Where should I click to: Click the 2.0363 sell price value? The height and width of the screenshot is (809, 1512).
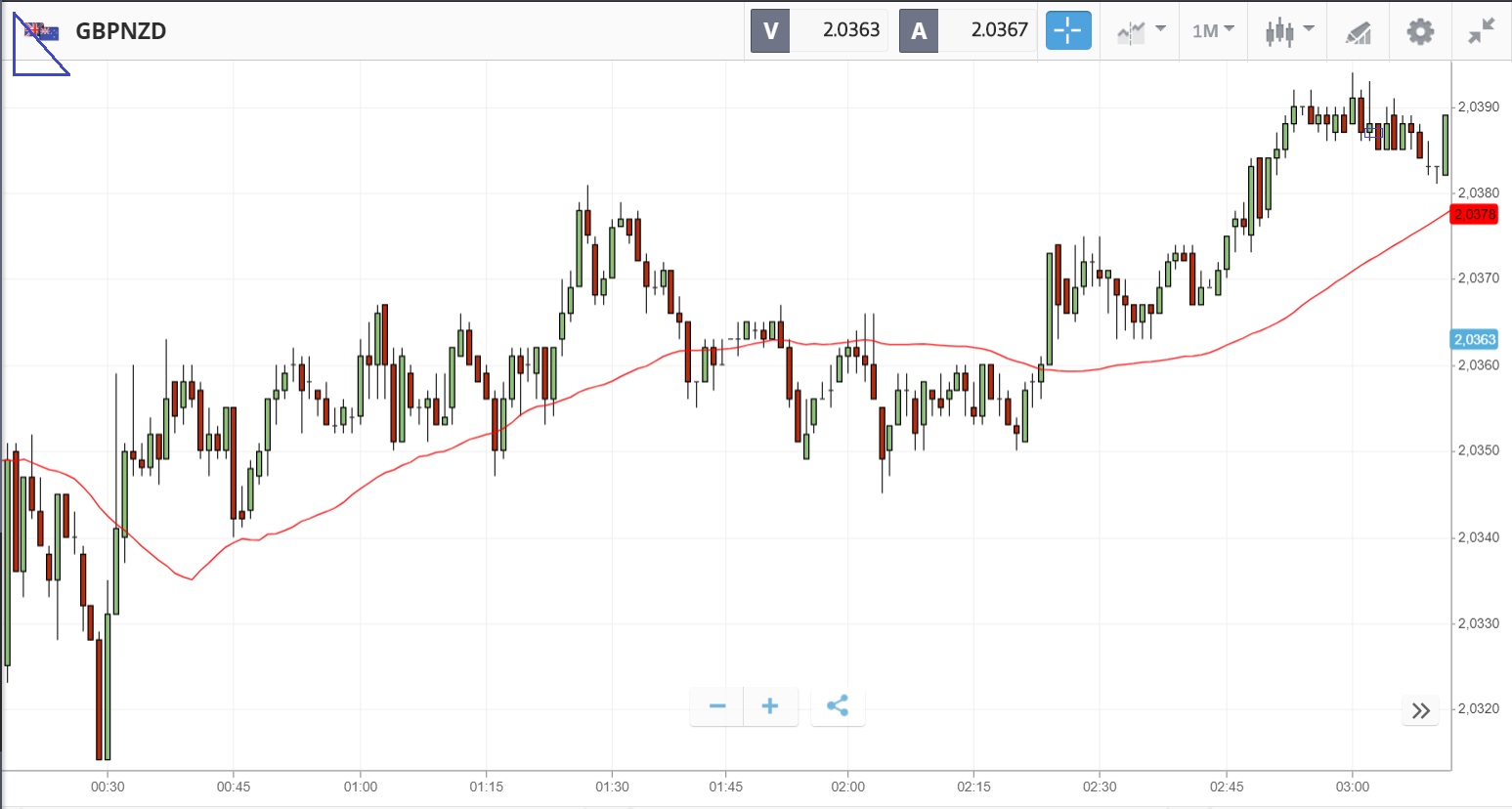point(850,30)
